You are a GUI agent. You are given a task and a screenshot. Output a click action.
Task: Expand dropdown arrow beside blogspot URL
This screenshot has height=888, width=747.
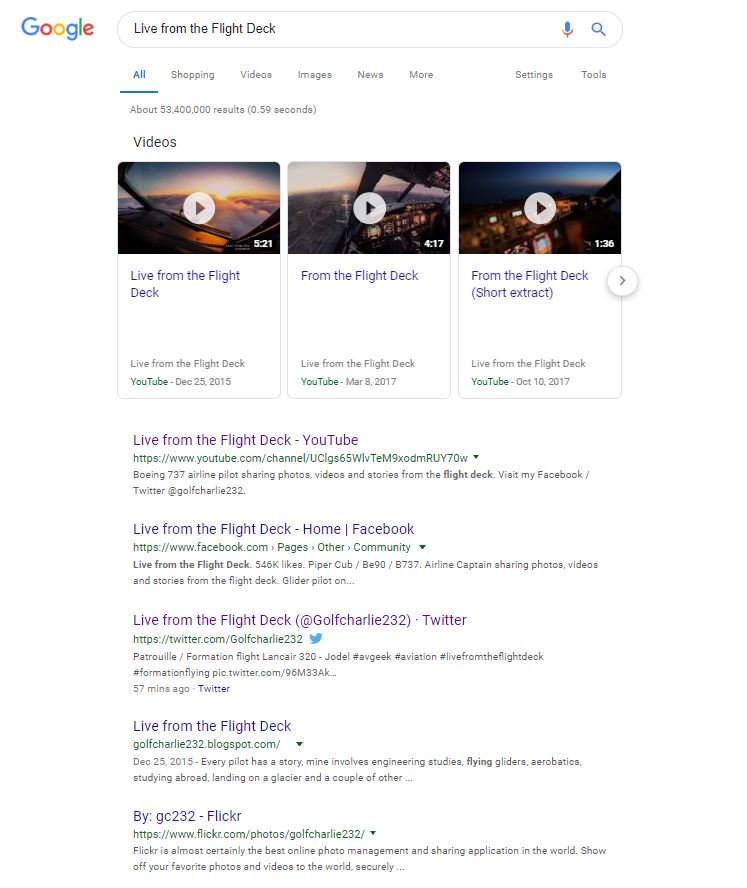pos(300,744)
